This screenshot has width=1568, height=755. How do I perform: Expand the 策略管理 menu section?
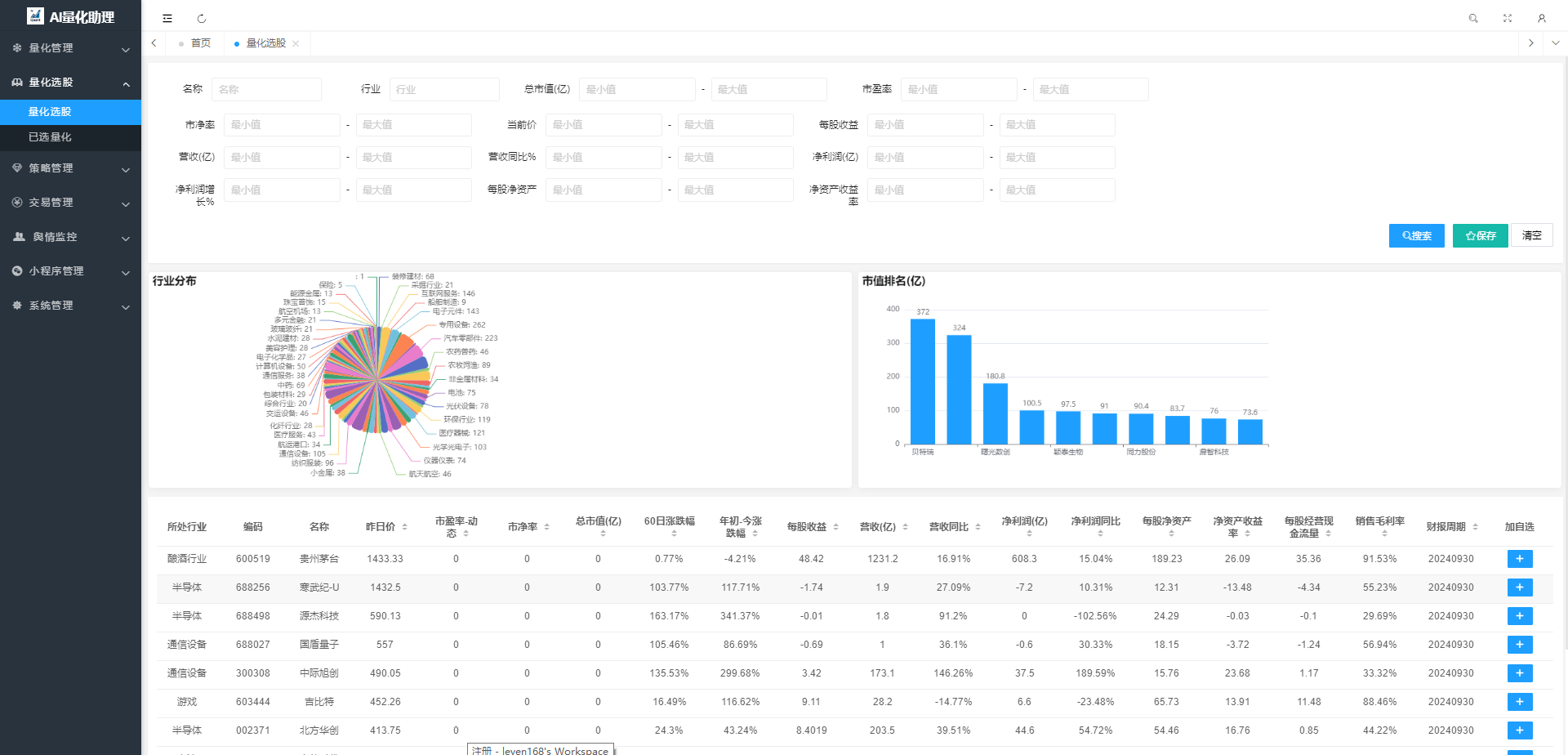(x=70, y=168)
